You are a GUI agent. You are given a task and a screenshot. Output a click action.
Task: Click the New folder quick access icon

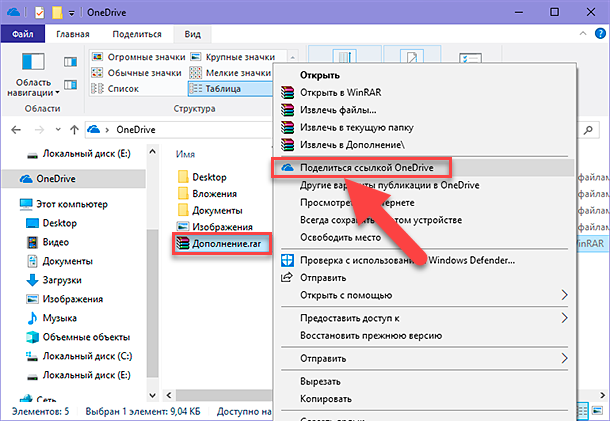pyautogui.click(x=57, y=12)
